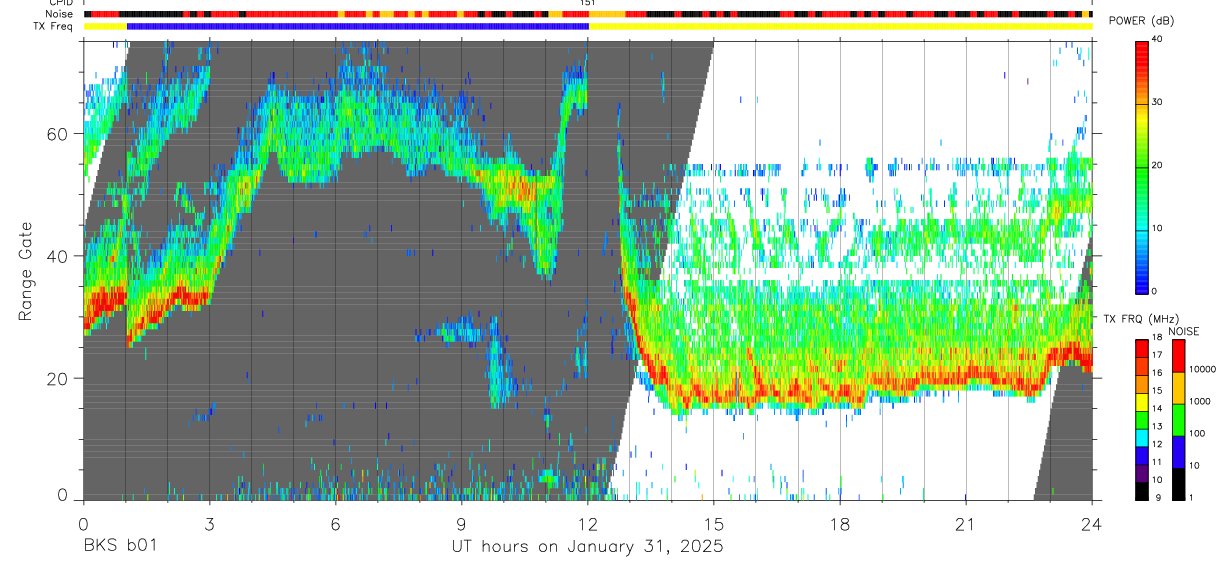Viewport: 1228px width, 567px height.
Task: Click the Noise row label at top left
Action: click(x=60, y=15)
